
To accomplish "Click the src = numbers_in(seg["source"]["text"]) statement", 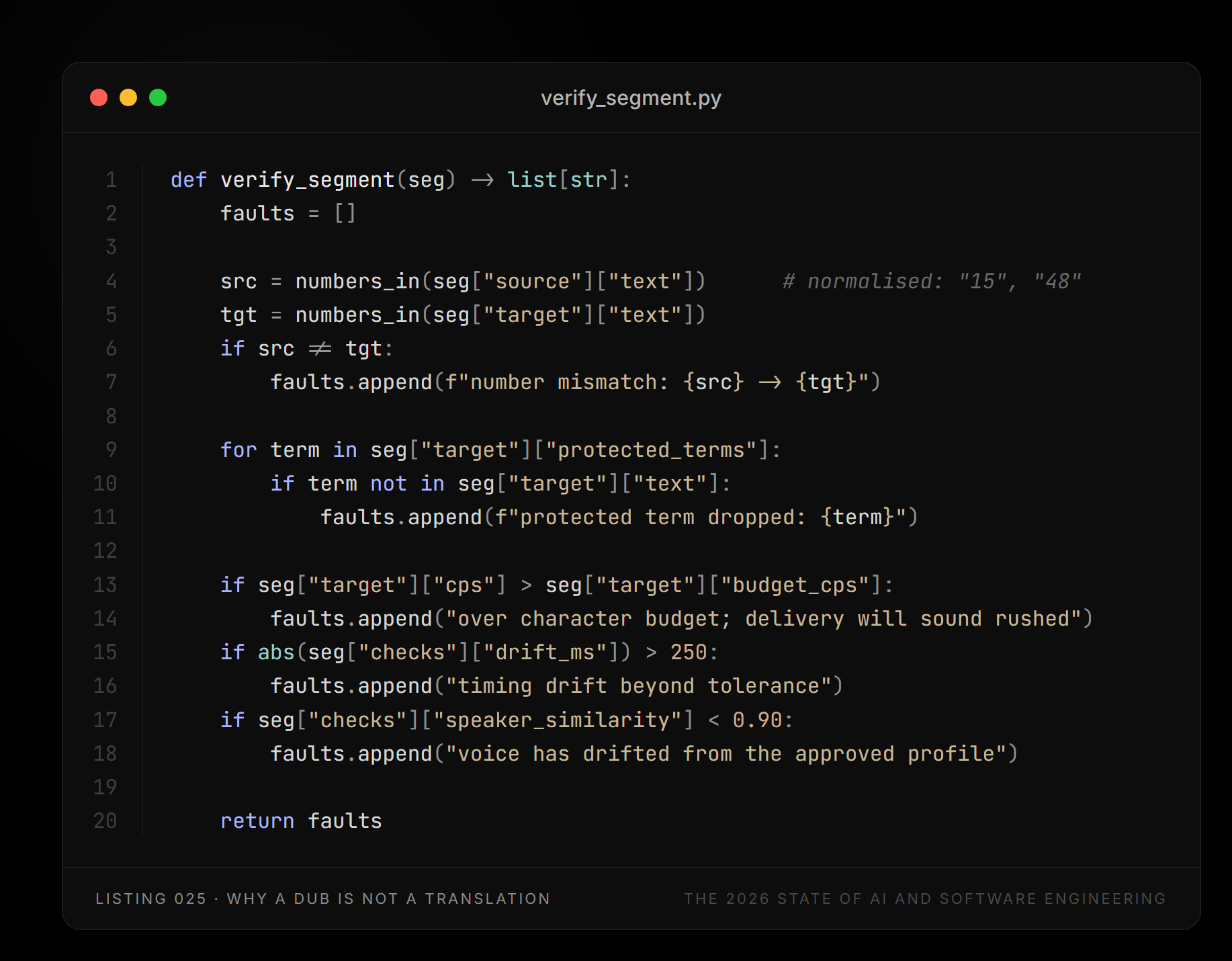I will pos(463,281).
